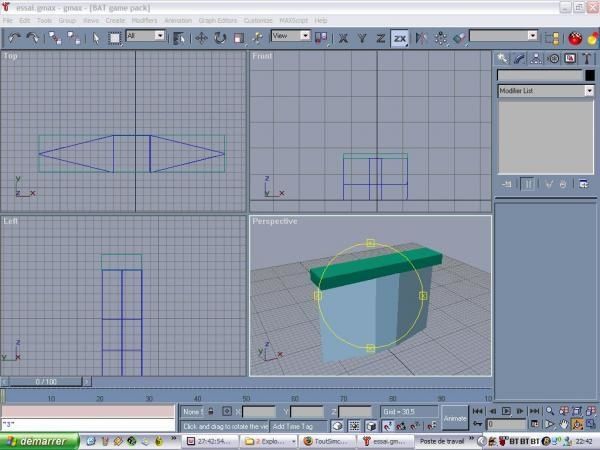Click the Add Time Tag field
Image resolution: width=600 pixels, height=450 pixels.
[298, 426]
